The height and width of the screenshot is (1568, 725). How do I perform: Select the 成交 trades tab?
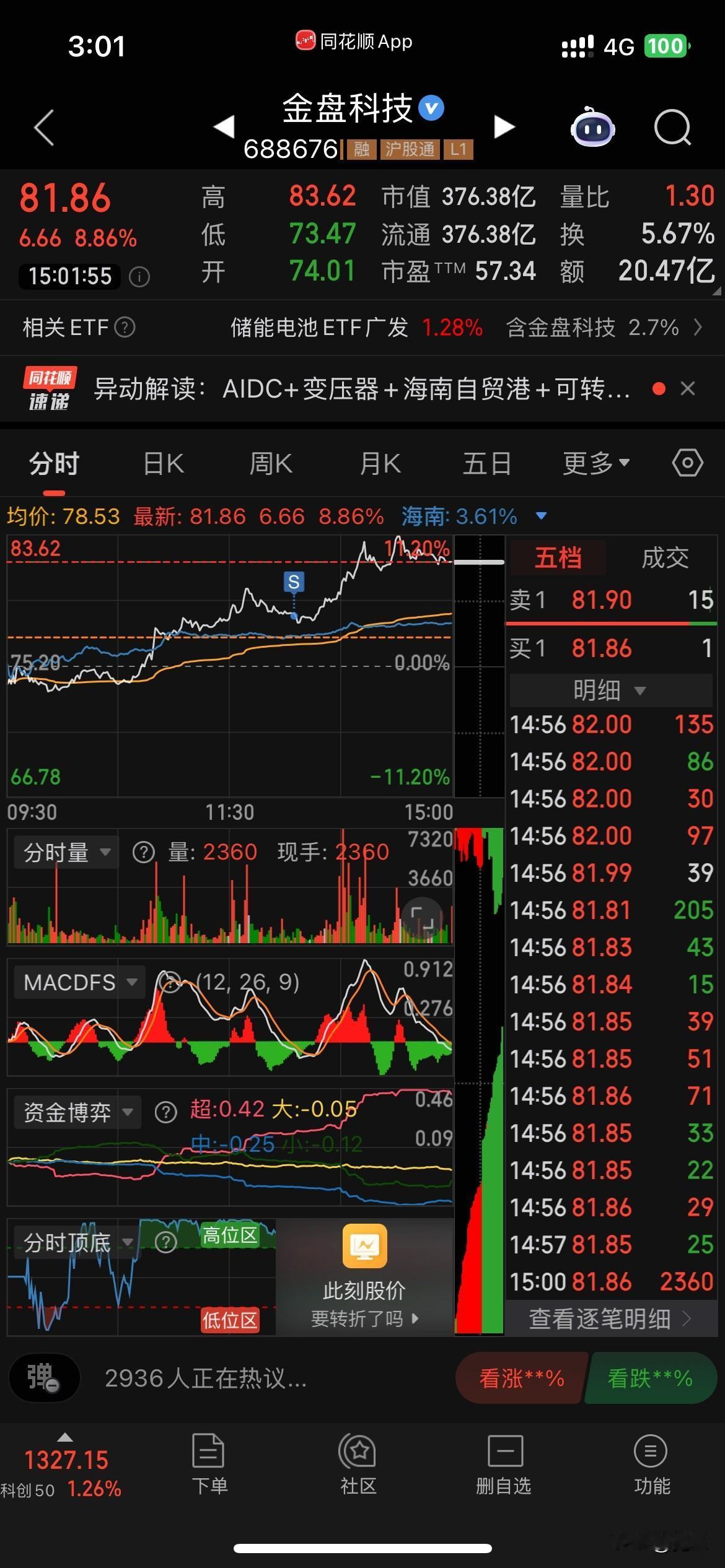[x=665, y=557]
